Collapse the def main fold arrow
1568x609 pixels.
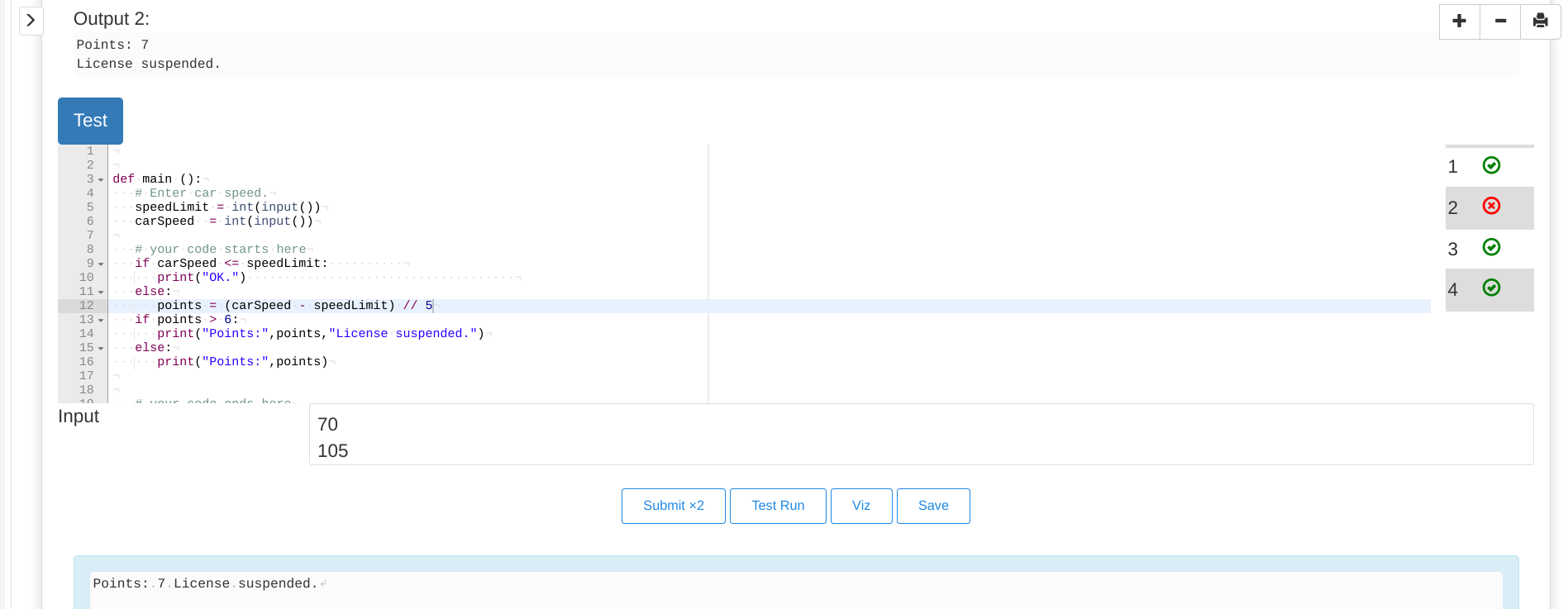point(101,179)
